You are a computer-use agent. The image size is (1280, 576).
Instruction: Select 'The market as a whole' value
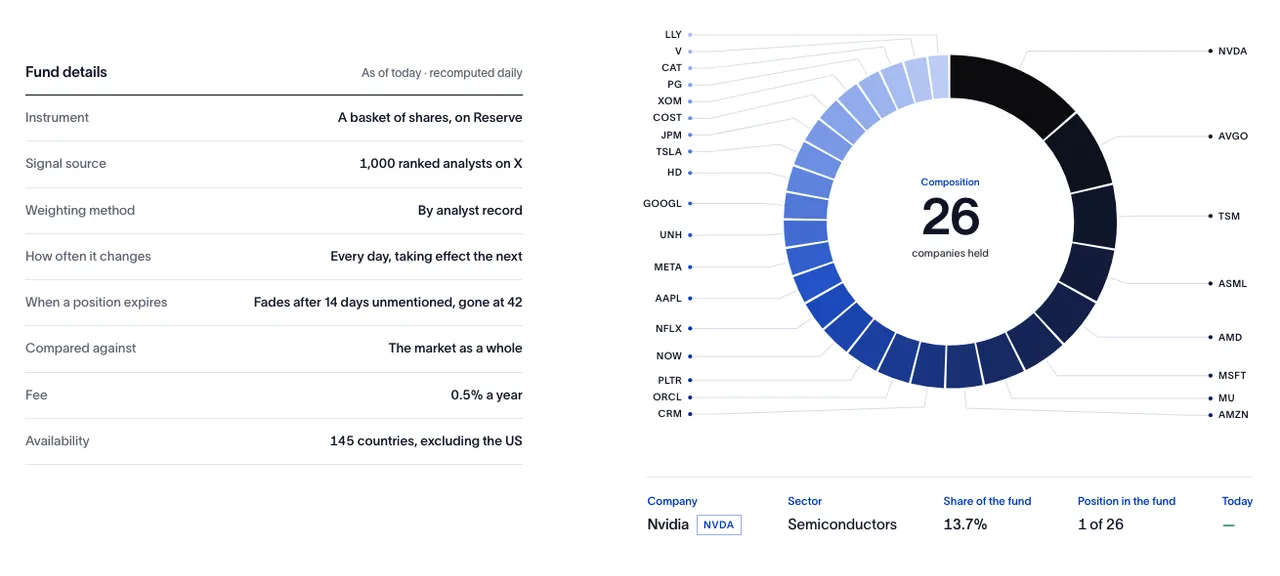click(455, 348)
